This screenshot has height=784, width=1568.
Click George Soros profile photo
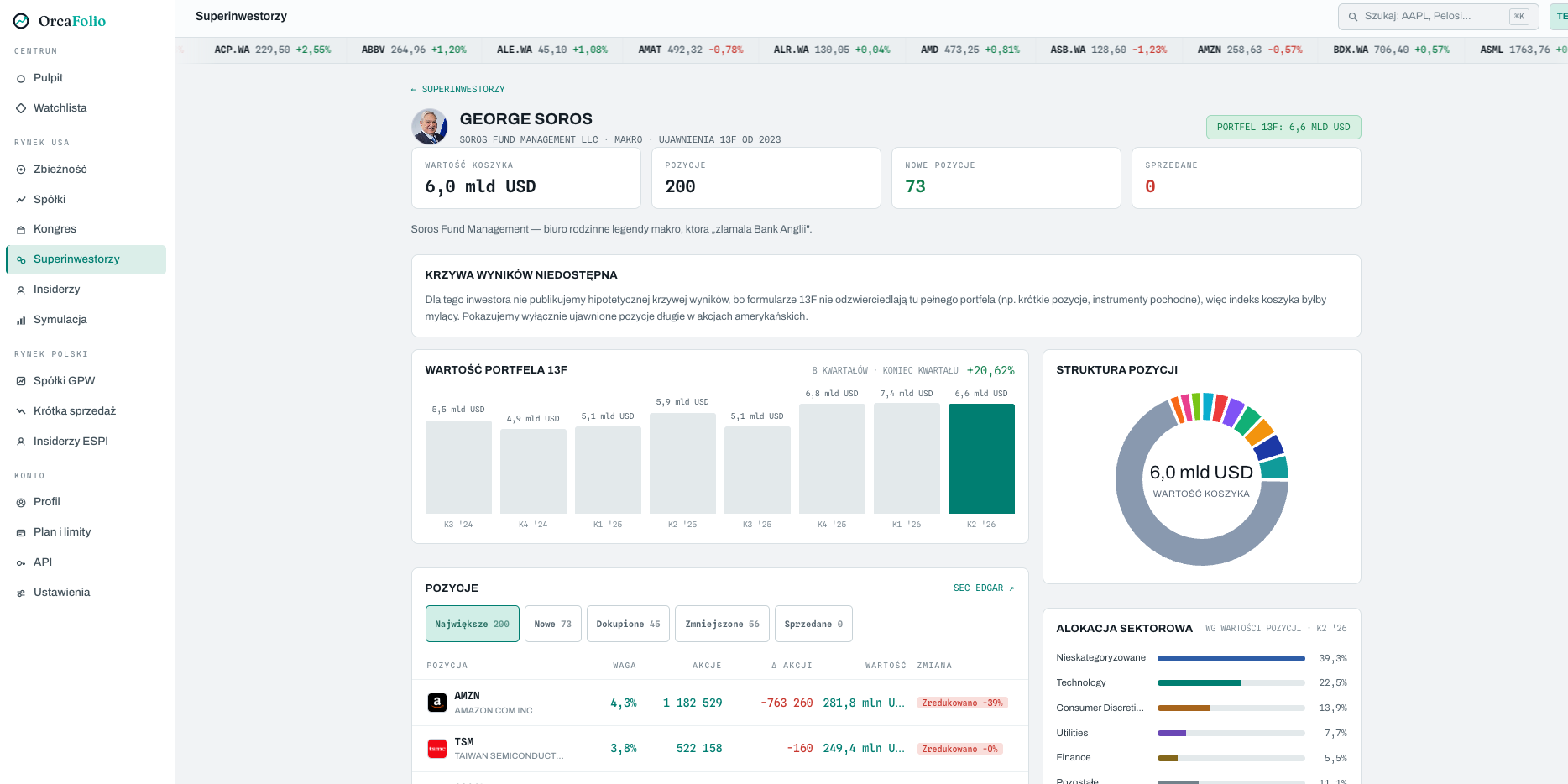430,127
